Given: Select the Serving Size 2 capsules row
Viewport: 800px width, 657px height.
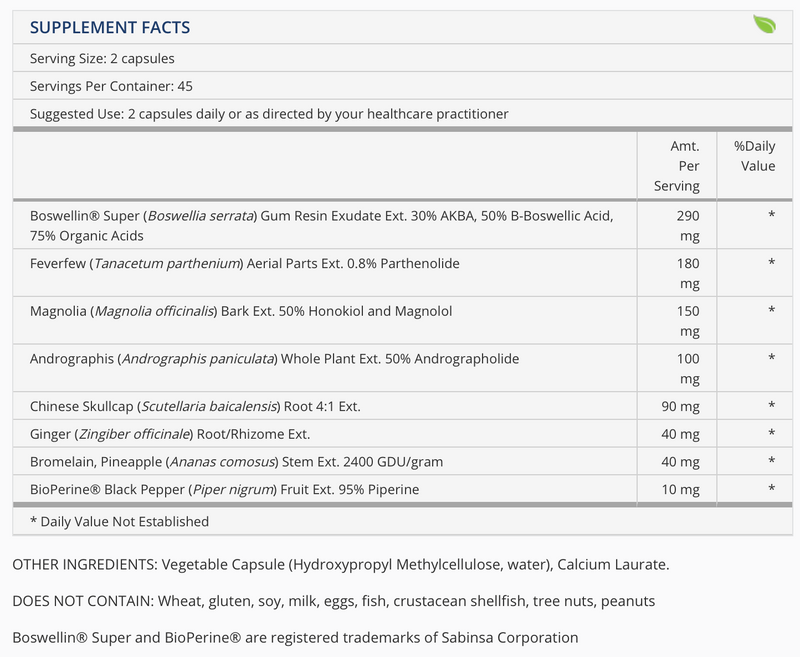Looking at the screenshot, I should (x=102, y=59).
